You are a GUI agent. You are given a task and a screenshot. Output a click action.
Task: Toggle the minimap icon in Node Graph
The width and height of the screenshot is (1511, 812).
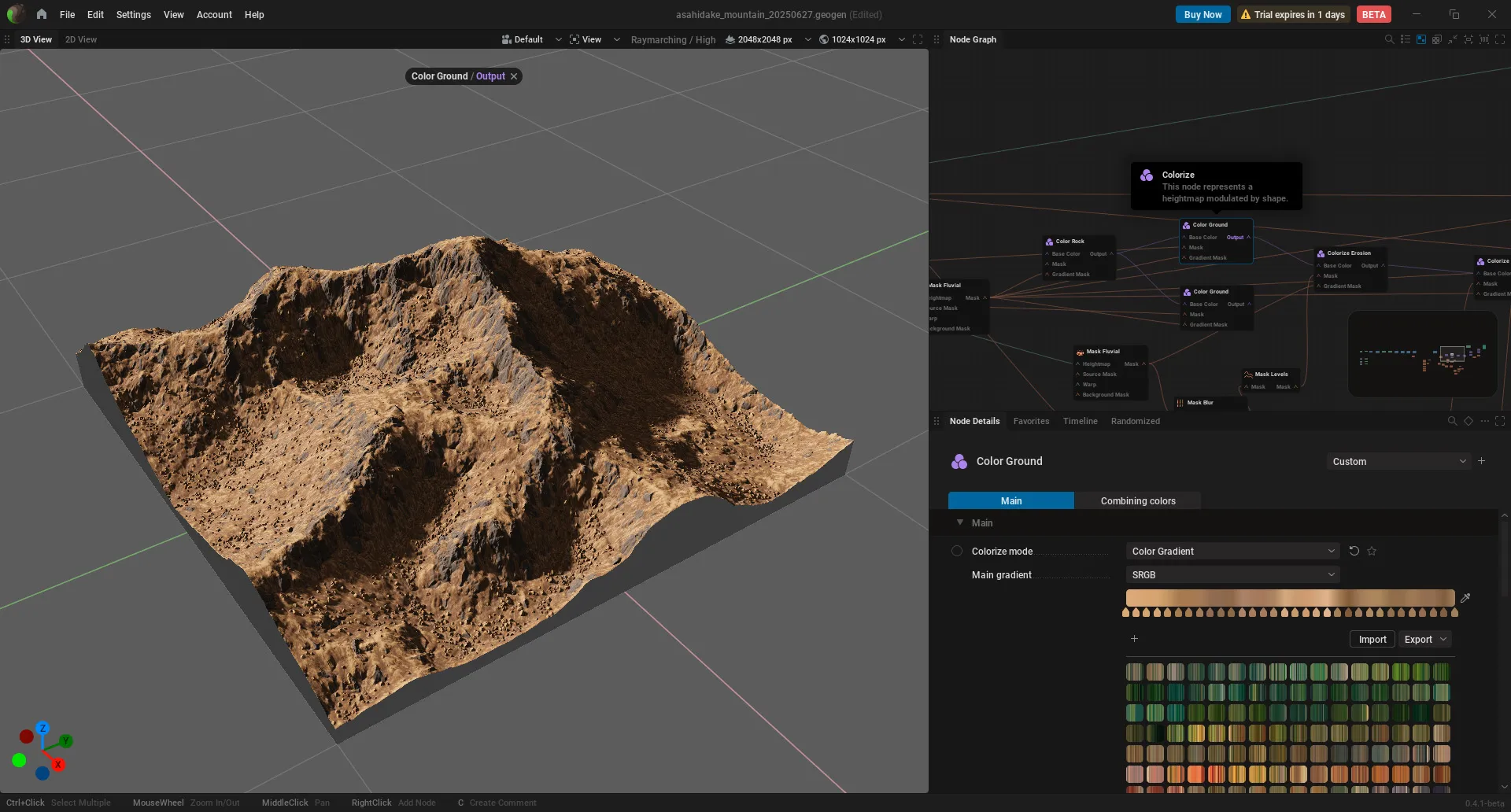1421,39
